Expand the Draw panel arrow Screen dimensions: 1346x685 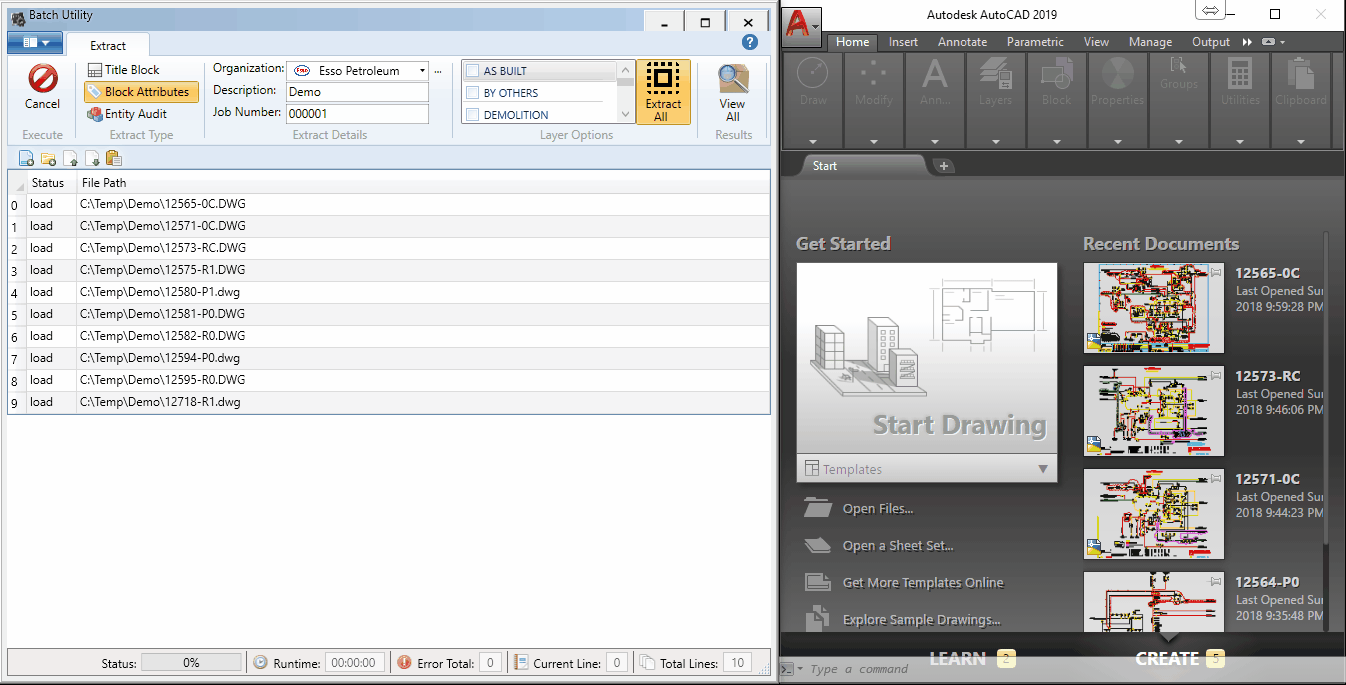click(813, 142)
